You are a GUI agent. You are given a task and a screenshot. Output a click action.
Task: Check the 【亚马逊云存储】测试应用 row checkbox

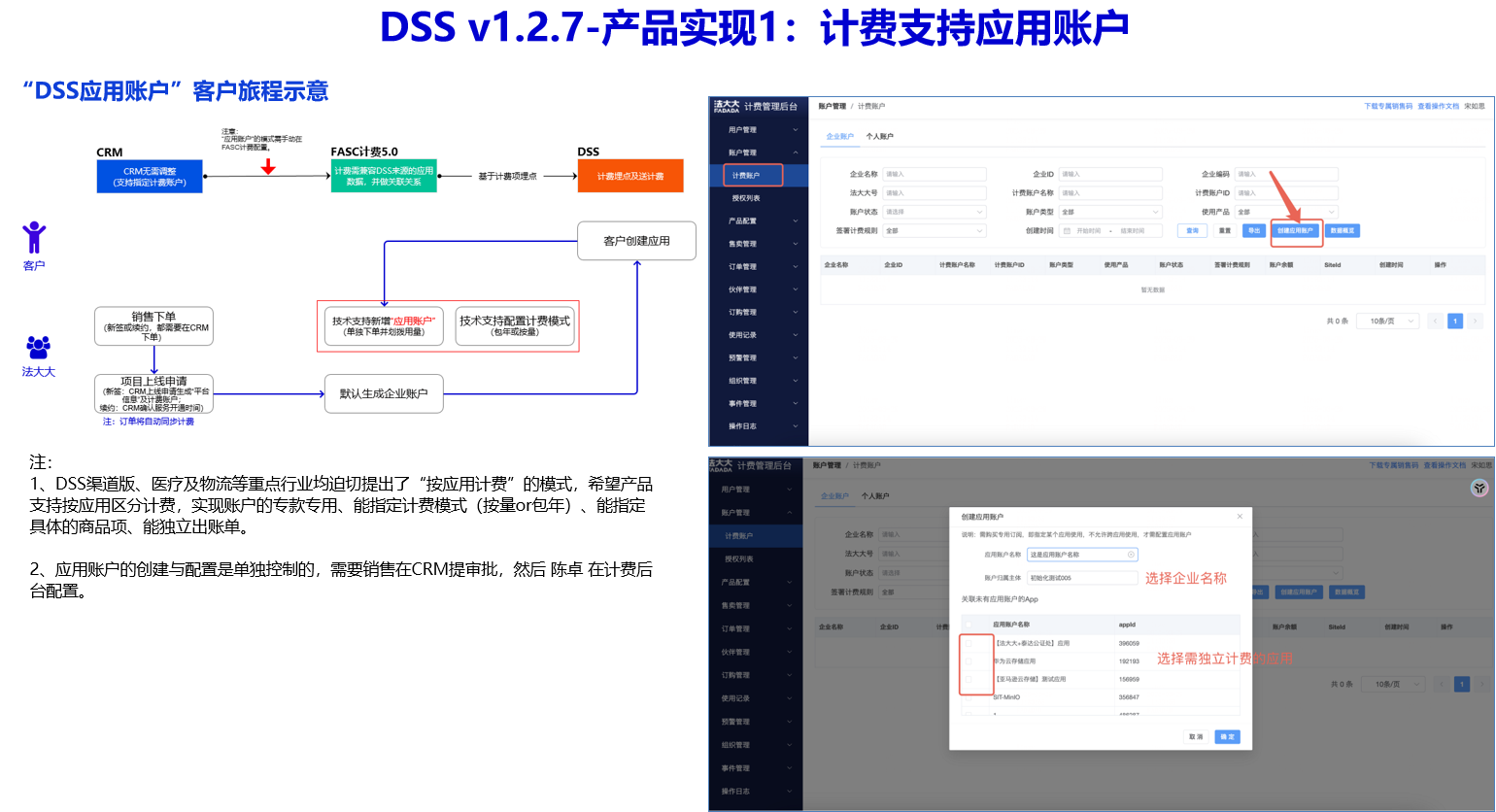[x=969, y=679]
